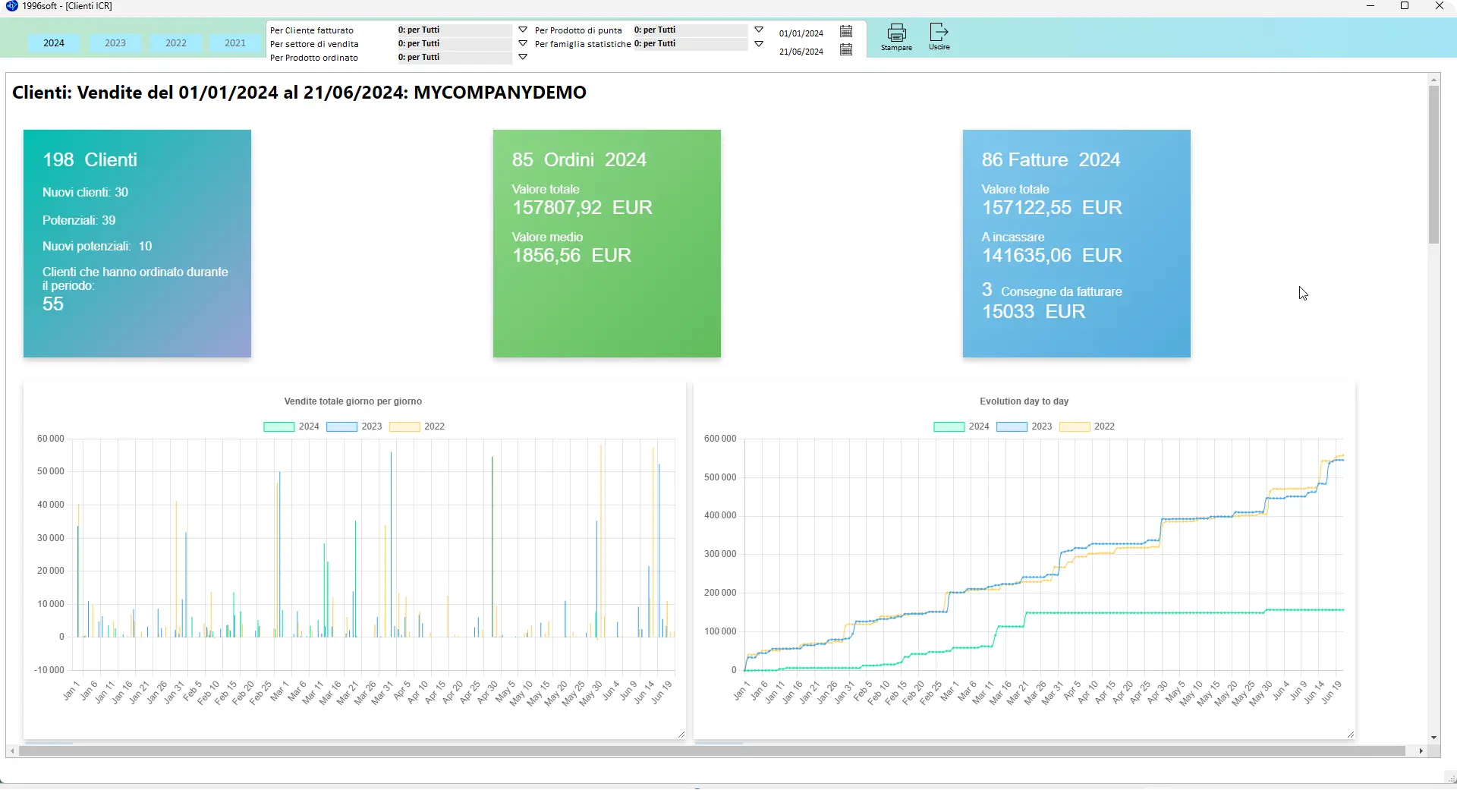
Task: Click the 157807,92 EUR orders total value
Action: (x=582, y=208)
